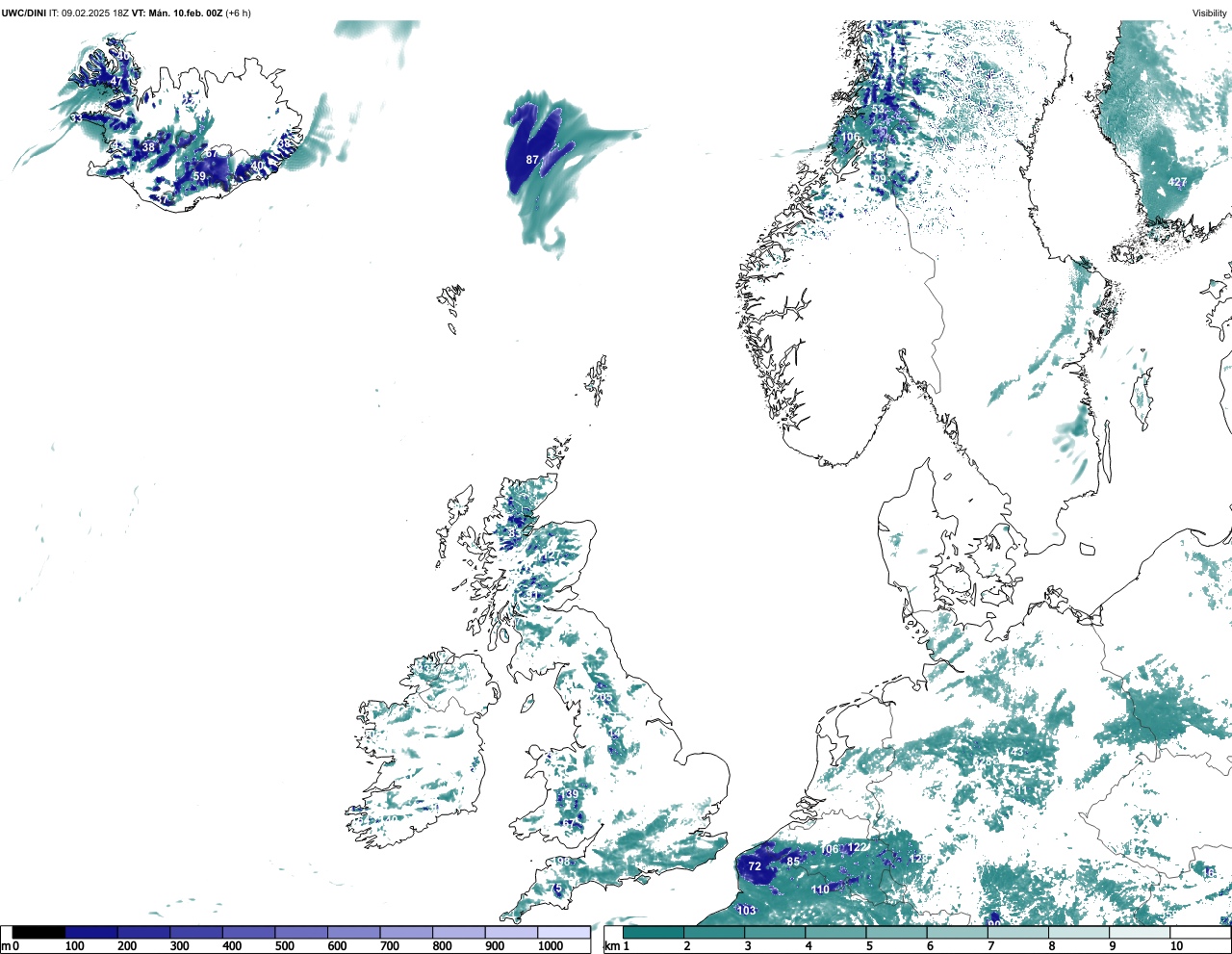
Task: Click the 9–10 km palest legend swatch
Action: click(x=1141, y=932)
